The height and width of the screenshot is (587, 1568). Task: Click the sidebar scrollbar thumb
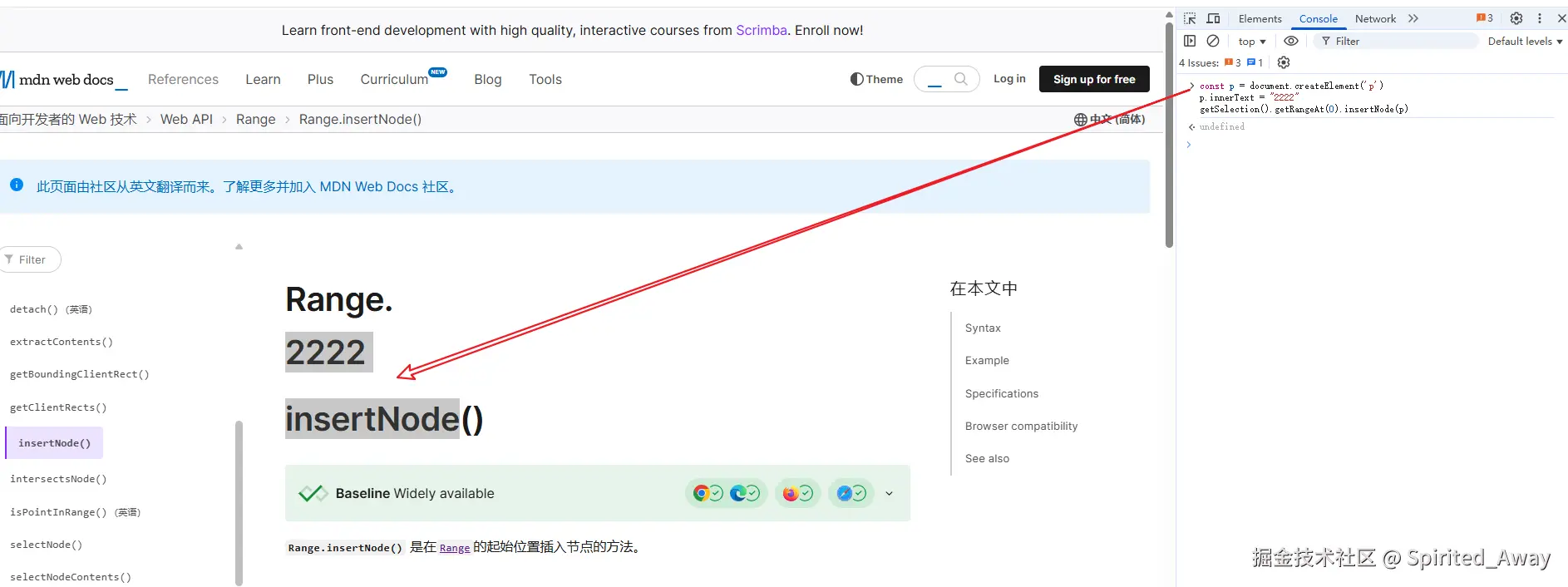click(x=239, y=503)
